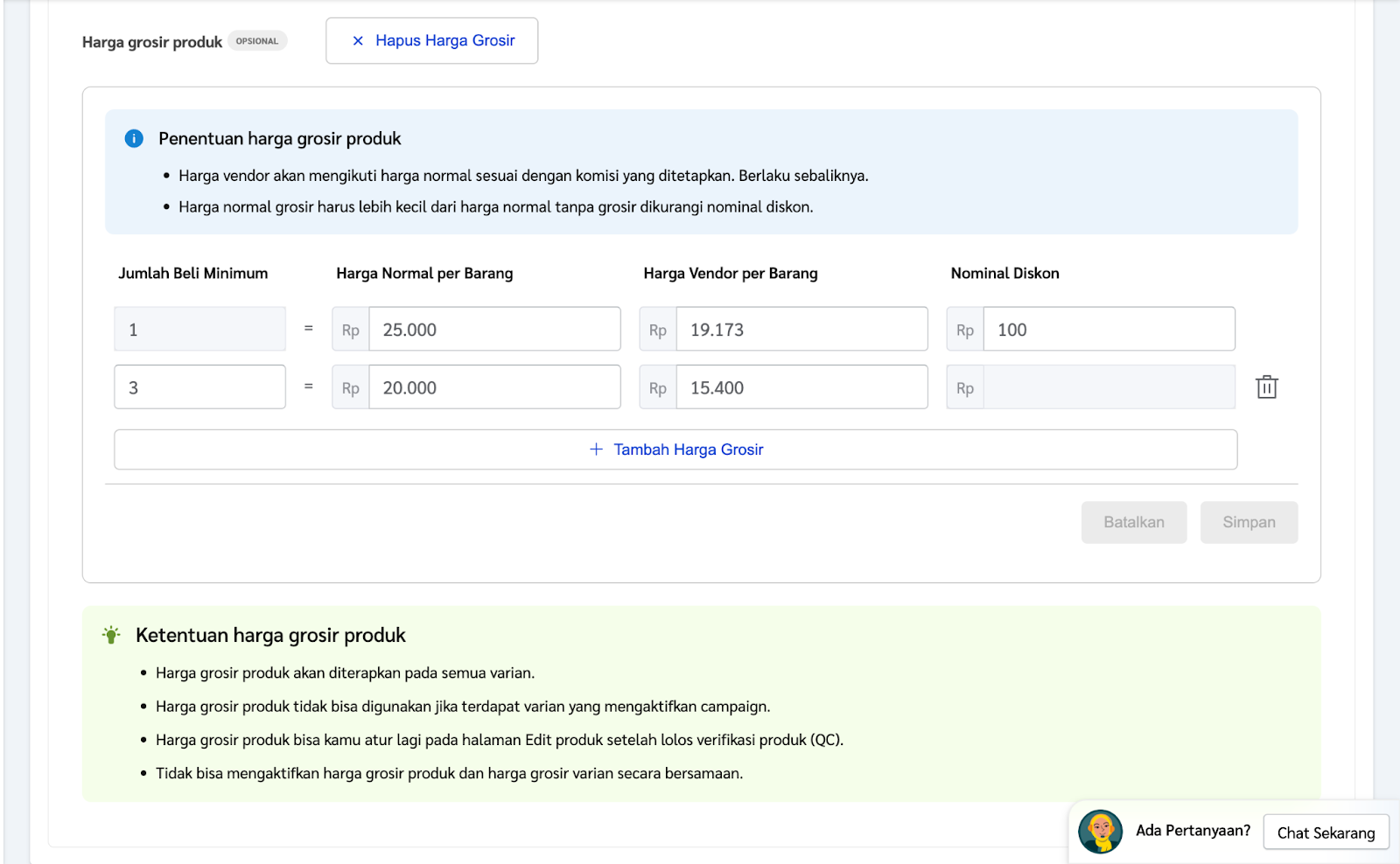Click the OPSIONAL badge next to Harga grosir produk

[x=258, y=40]
